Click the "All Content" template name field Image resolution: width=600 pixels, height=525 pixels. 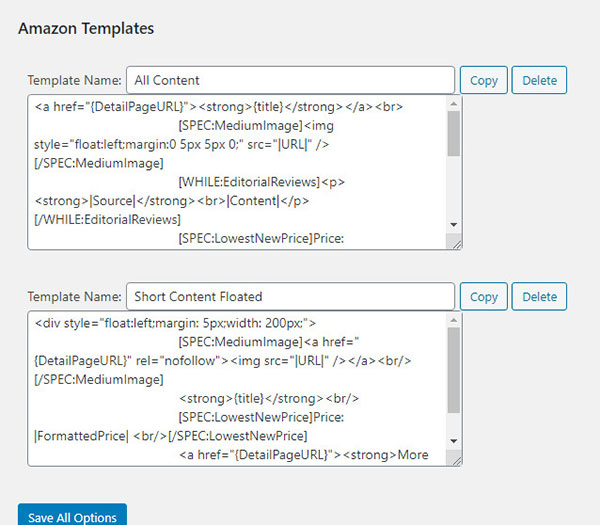(290, 80)
